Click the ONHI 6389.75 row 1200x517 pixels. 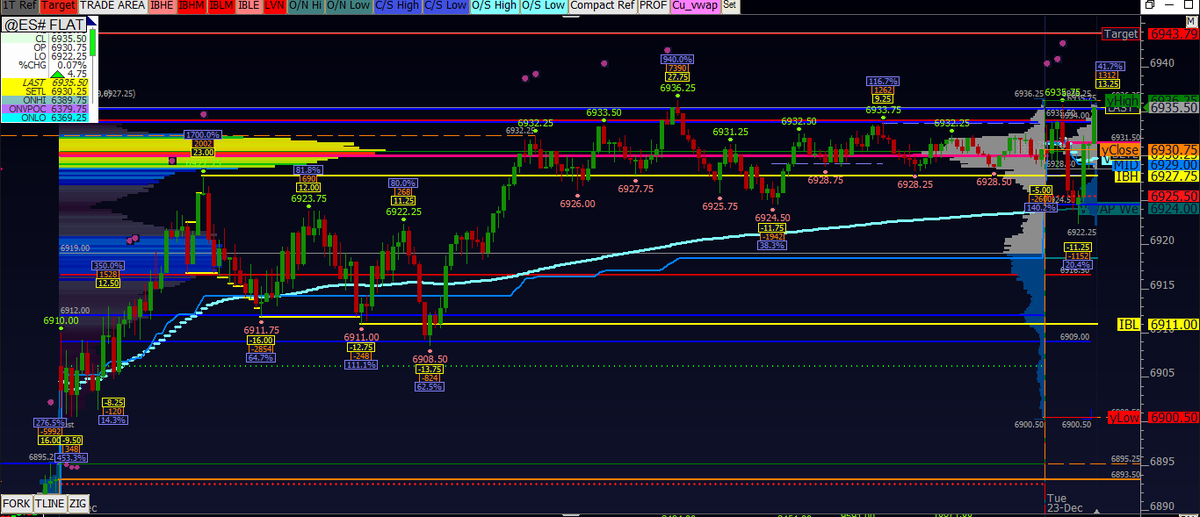pyautogui.click(x=45, y=102)
